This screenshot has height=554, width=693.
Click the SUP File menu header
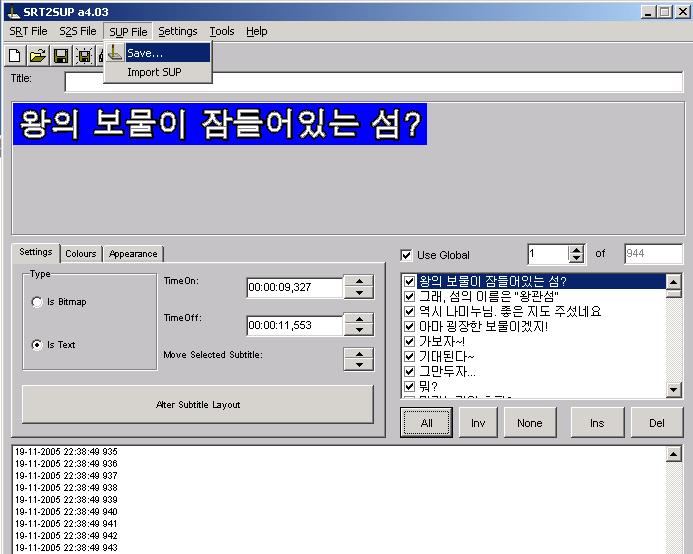[x=128, y=32]
